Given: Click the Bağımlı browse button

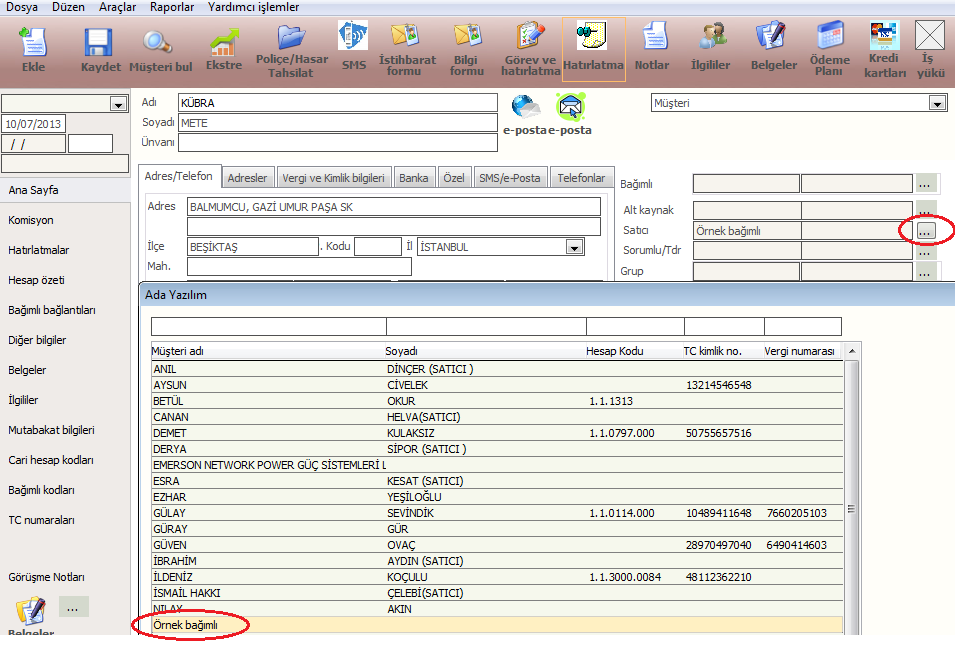Looking at the screenshot, I should point(926,184).
